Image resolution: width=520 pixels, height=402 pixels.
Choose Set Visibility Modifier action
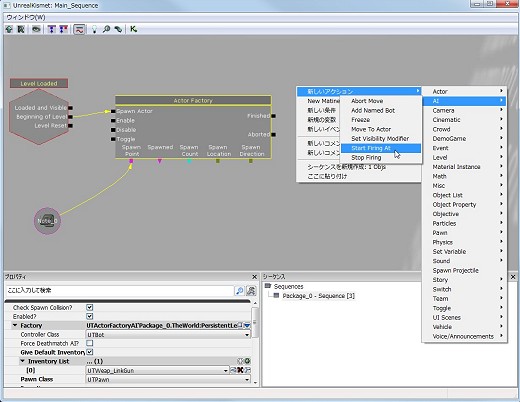tap(381, 139)
